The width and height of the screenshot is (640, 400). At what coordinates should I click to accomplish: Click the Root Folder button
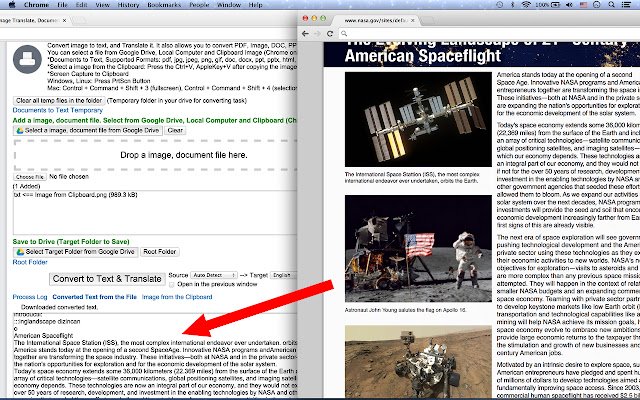coord(160,252)
